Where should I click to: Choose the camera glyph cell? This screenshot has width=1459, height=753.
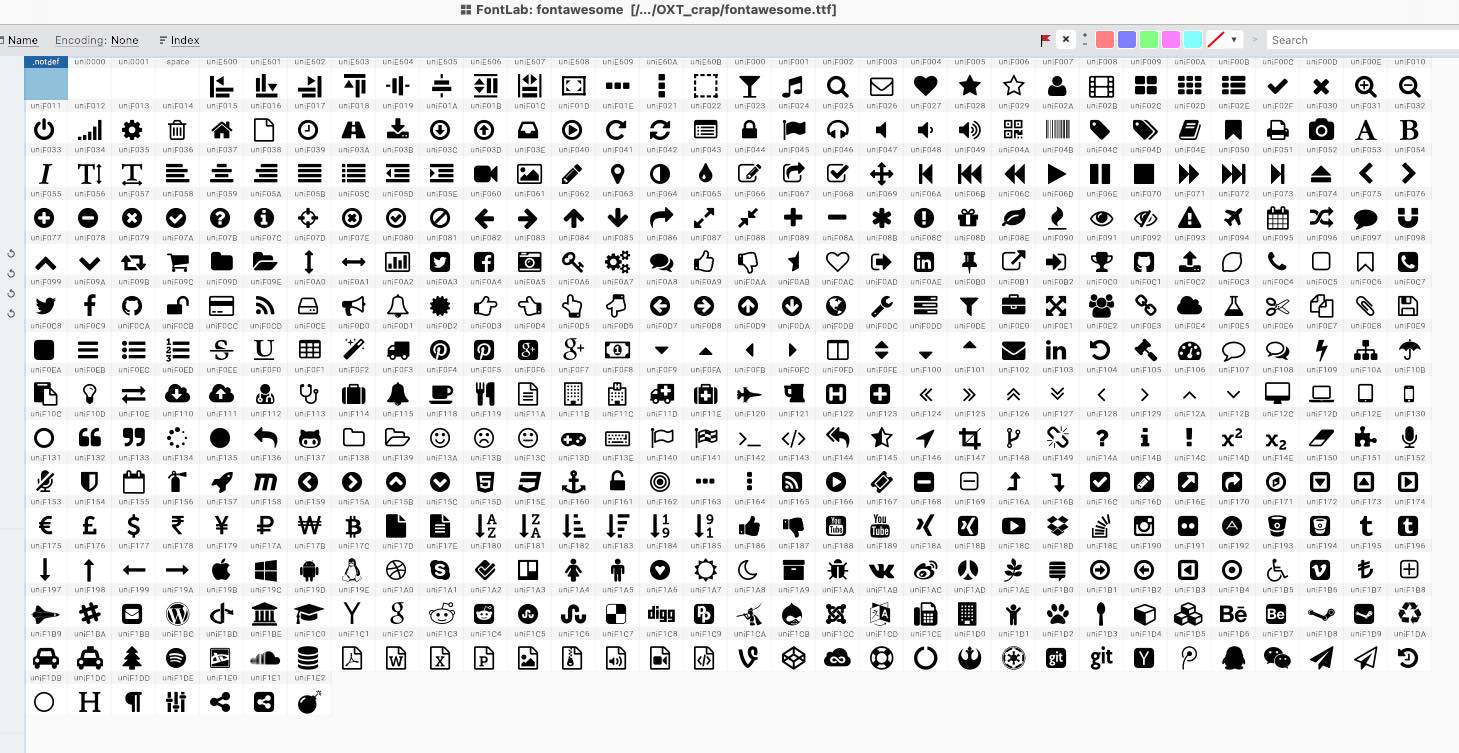coord(1321,129)
